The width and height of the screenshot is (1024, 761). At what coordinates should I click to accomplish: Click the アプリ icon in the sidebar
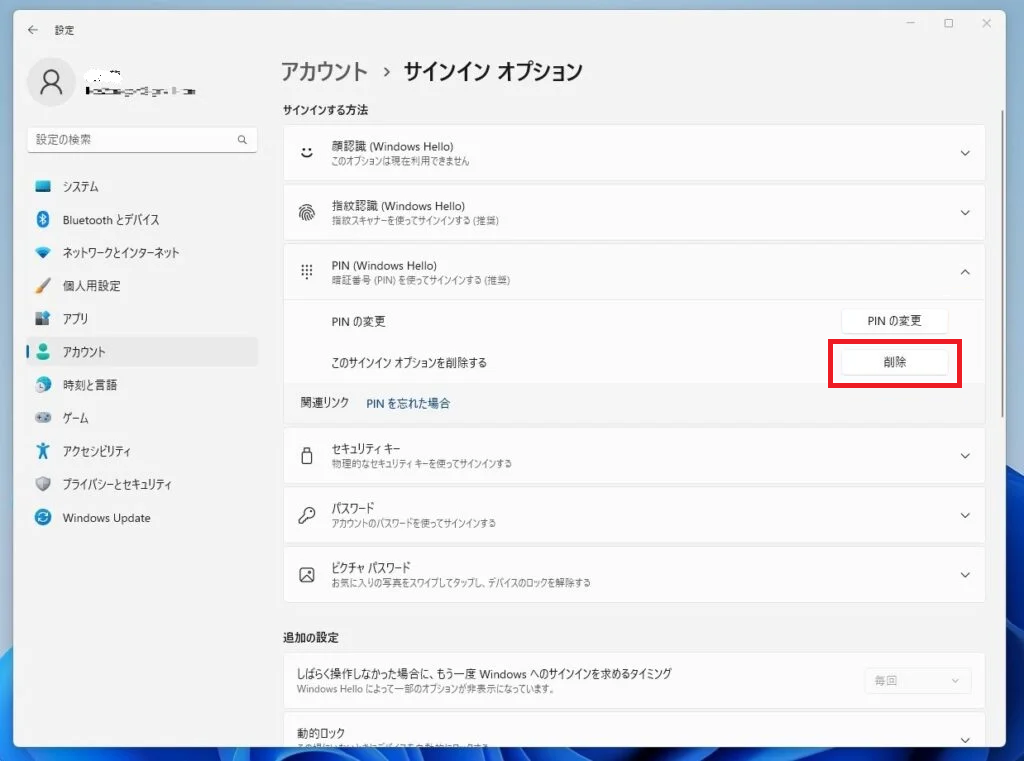point(43,319)
